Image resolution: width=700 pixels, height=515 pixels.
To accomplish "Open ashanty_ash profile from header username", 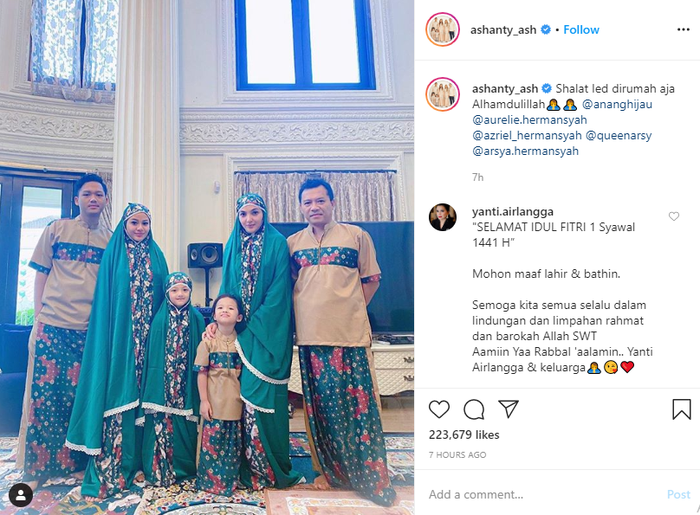I will point(503,30).
